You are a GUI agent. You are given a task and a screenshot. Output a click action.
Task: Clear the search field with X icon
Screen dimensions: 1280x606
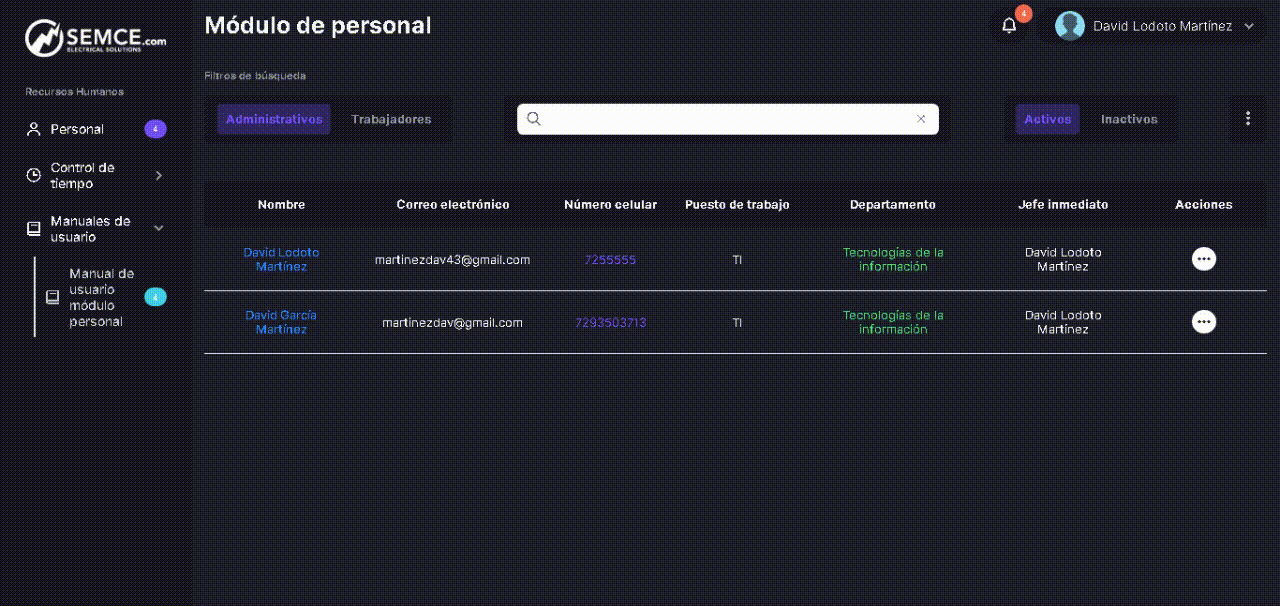point(921,119)
